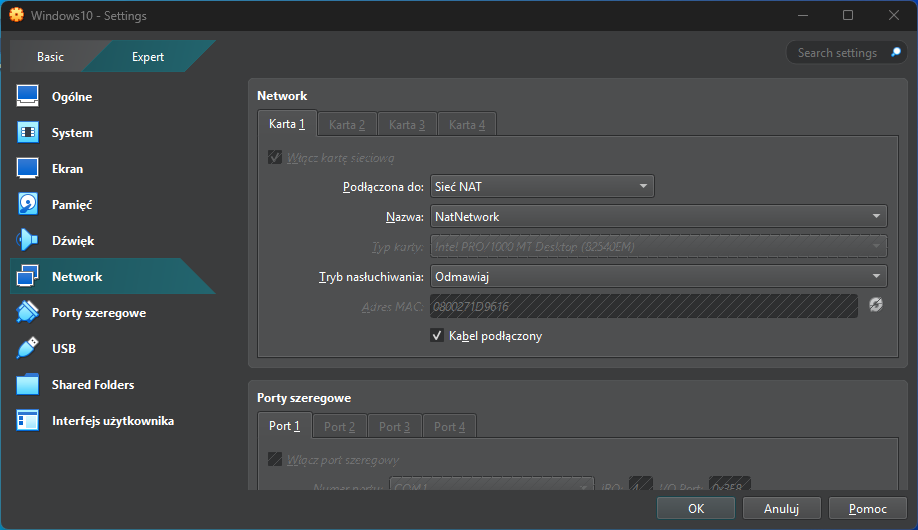Expand the Nazwa NatNetwork dropdown
918x530 pixels.
659,216
